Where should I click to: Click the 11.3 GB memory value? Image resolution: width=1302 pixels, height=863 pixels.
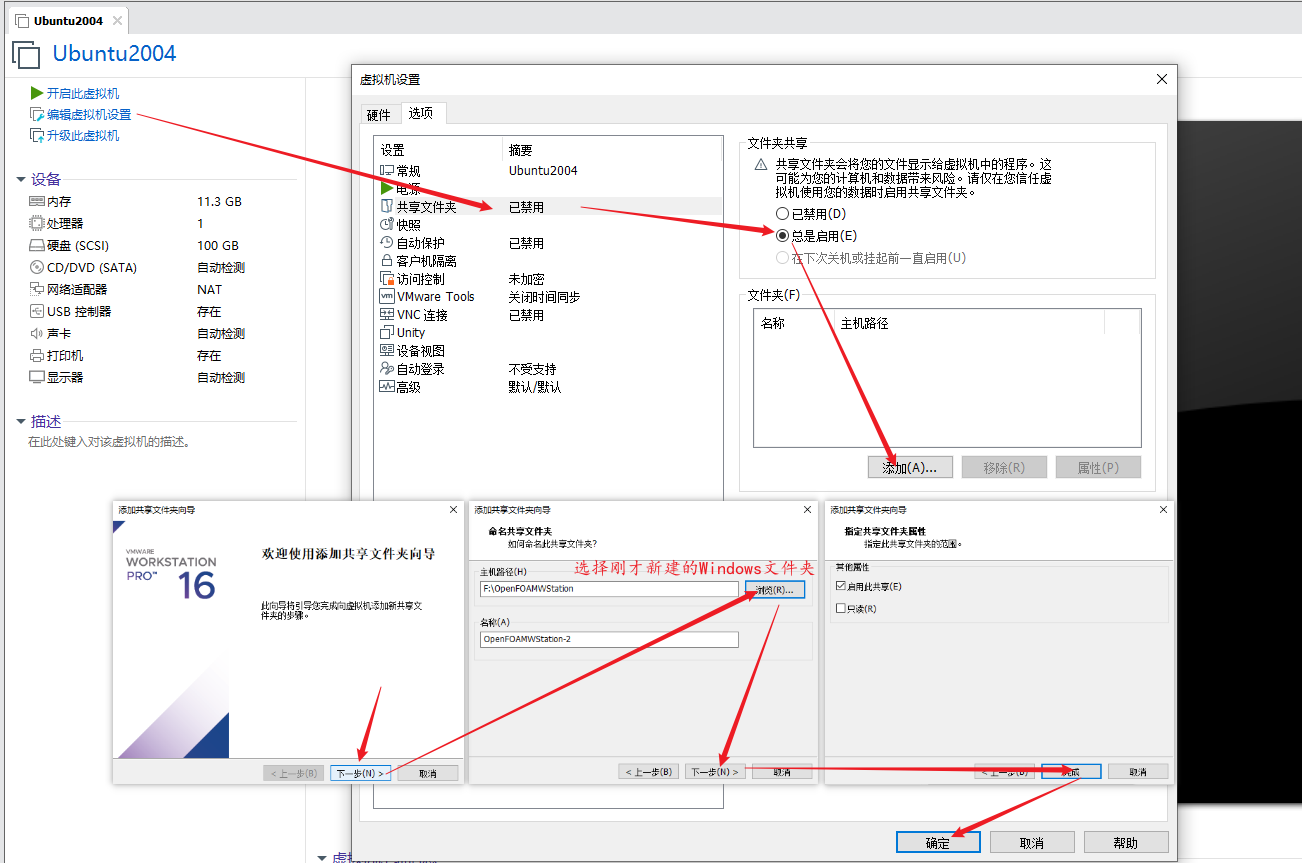click(219, 201)
